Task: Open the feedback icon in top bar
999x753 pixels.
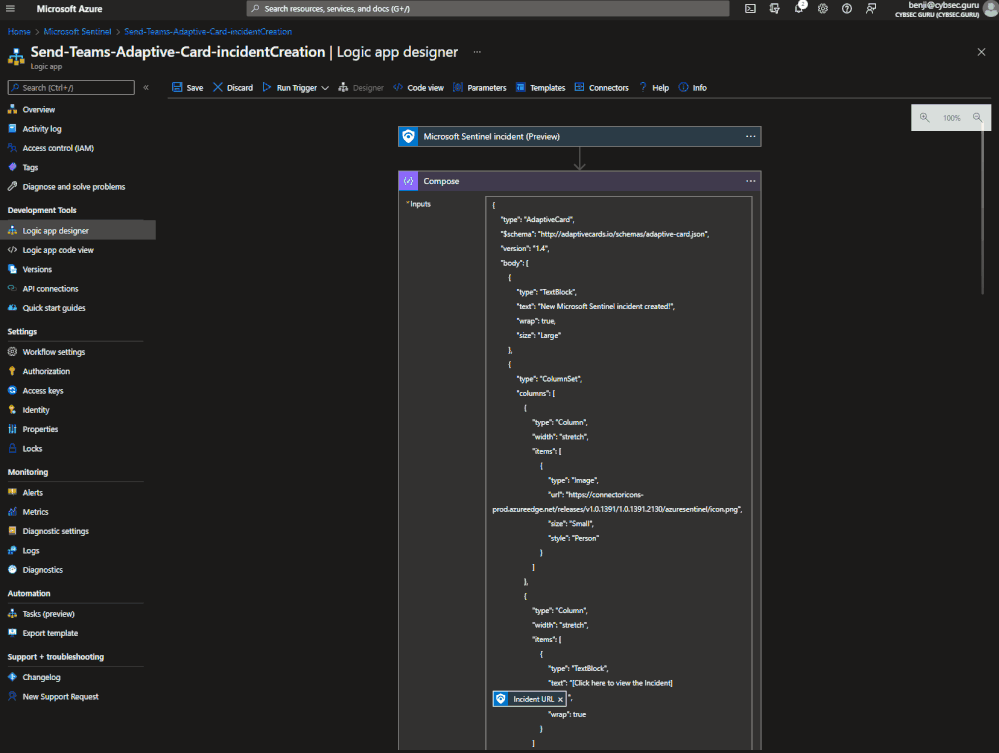Action: pyautogui.click(x=871, y=9)
